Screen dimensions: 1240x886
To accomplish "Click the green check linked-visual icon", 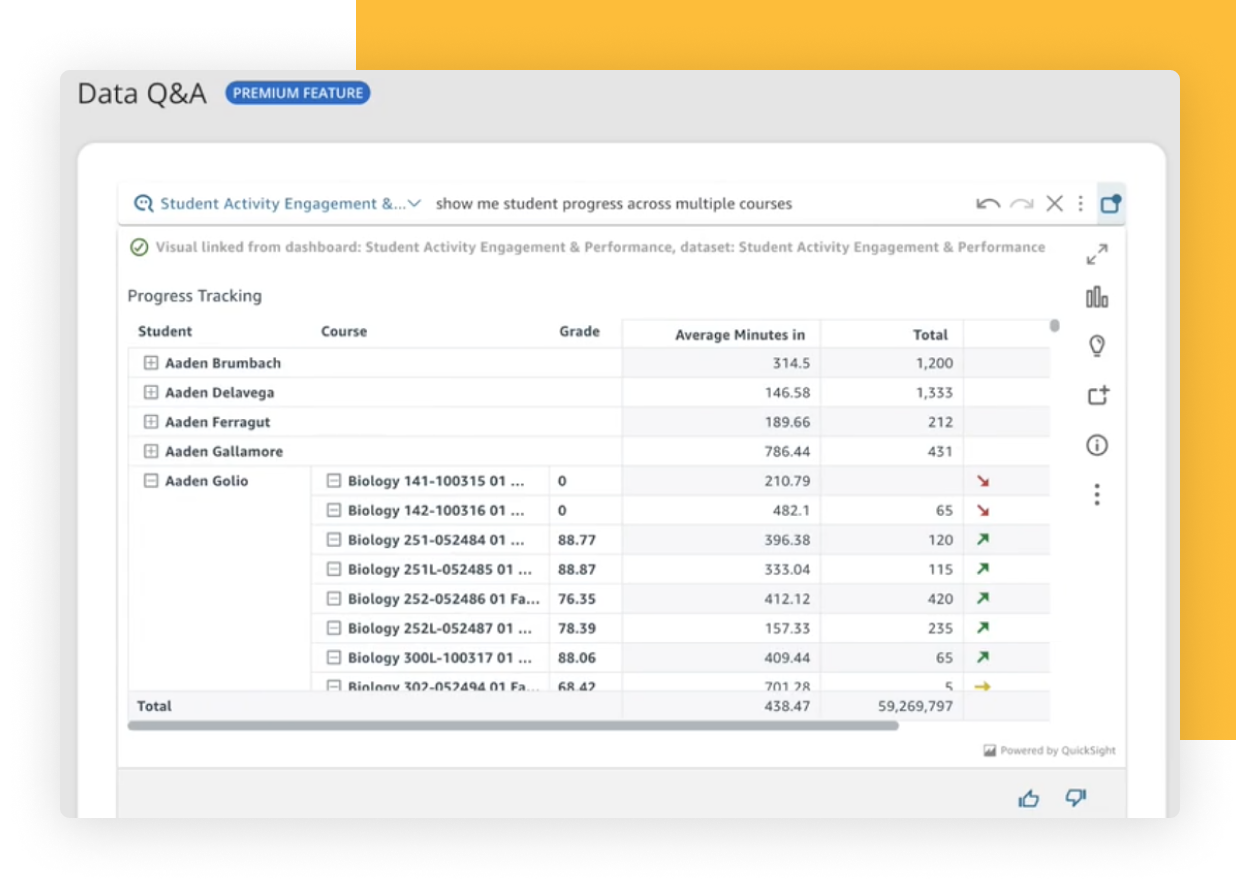I will [x=139, y=247].
